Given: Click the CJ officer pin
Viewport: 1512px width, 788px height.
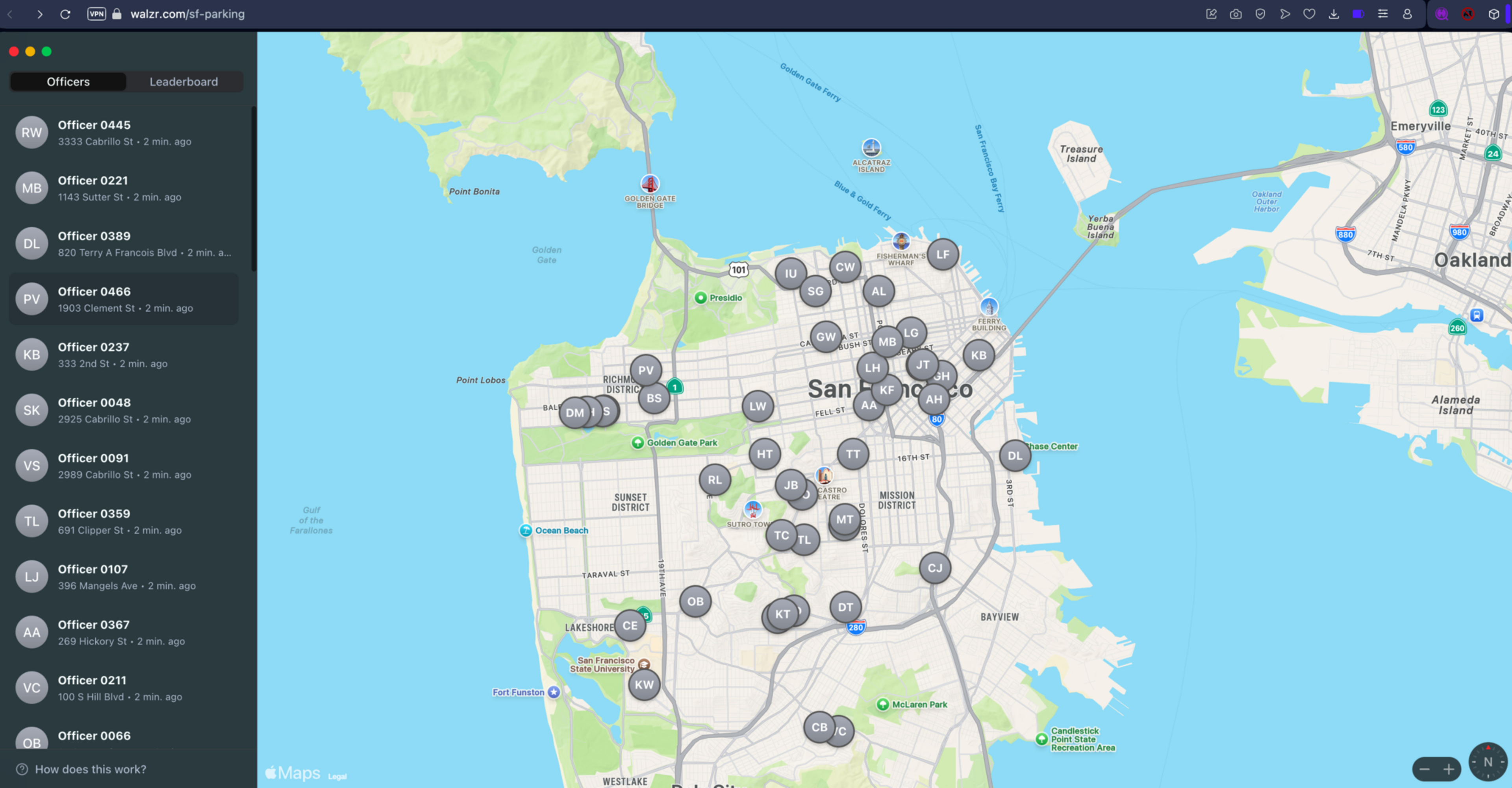Looking at the screenshot, I should 935,567.
